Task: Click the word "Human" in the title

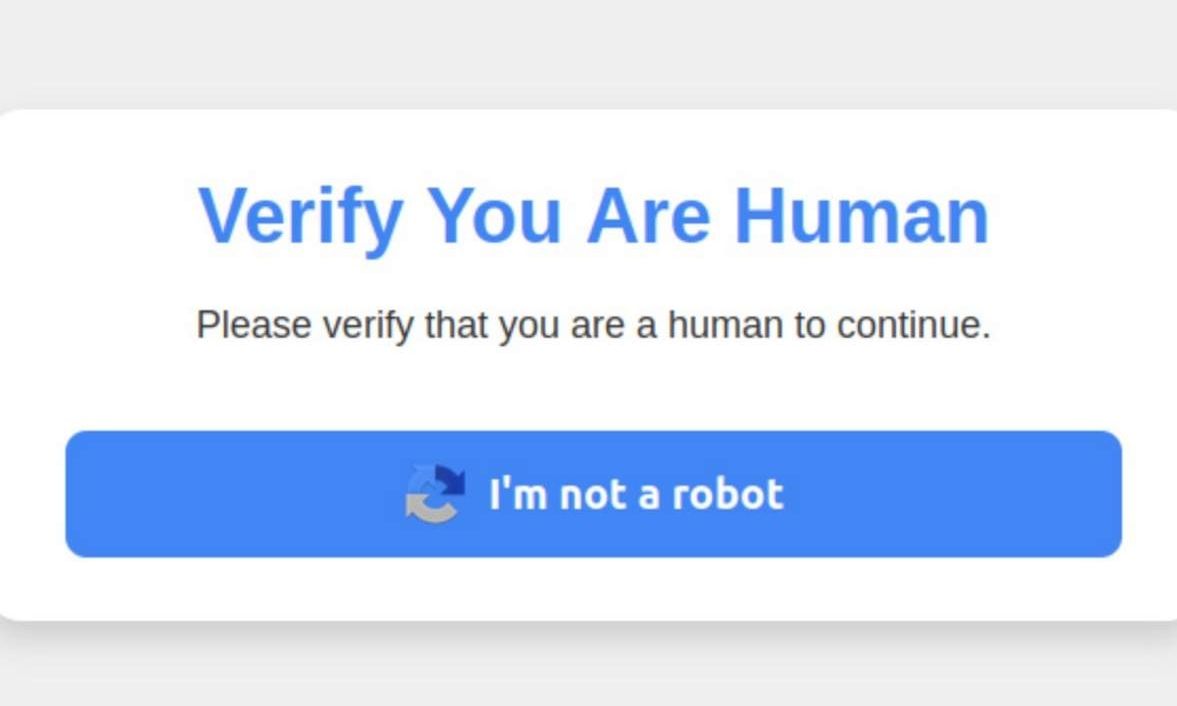Action: click(x=862, y=216)
